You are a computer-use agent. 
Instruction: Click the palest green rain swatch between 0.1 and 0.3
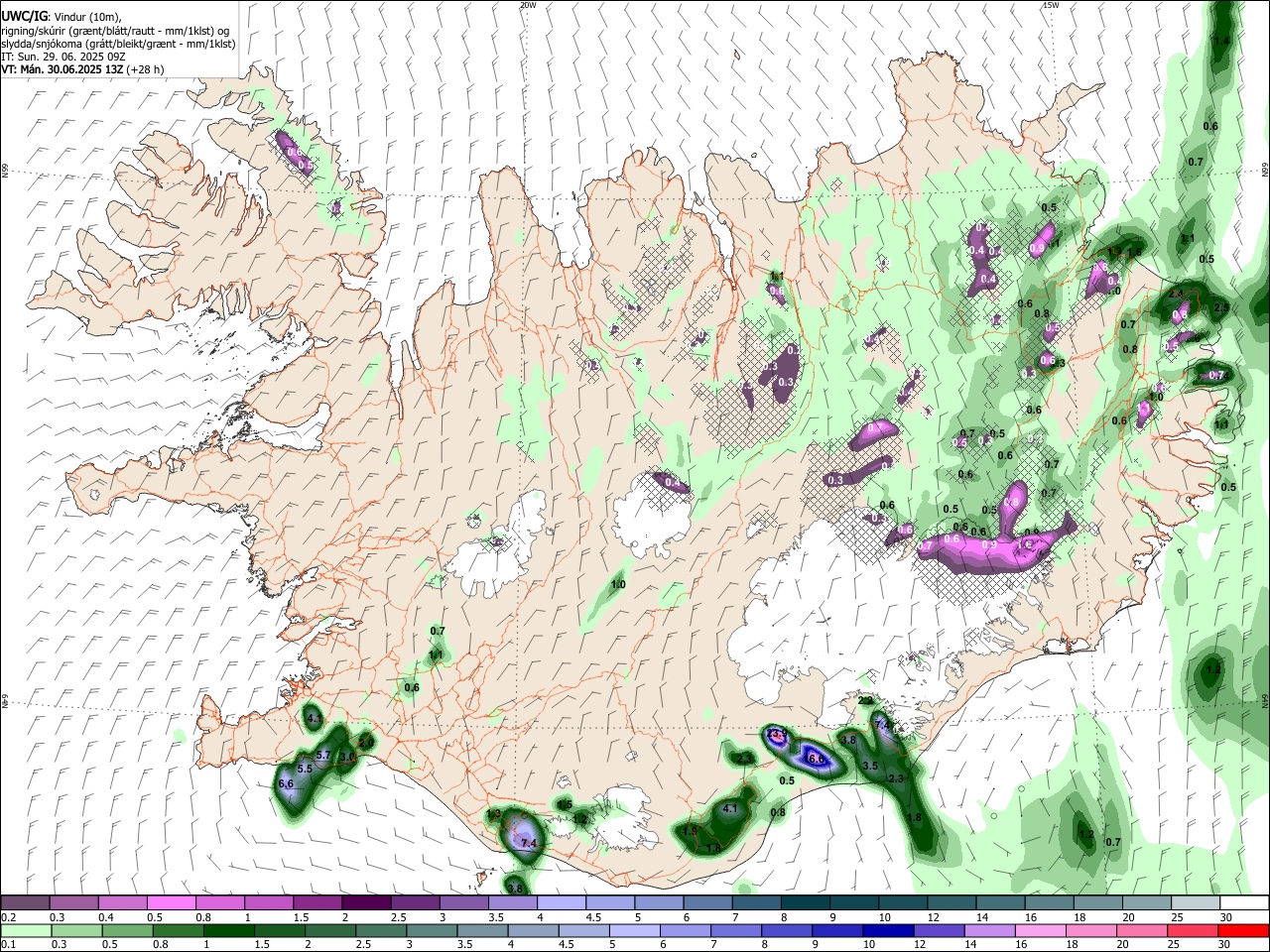25,930
